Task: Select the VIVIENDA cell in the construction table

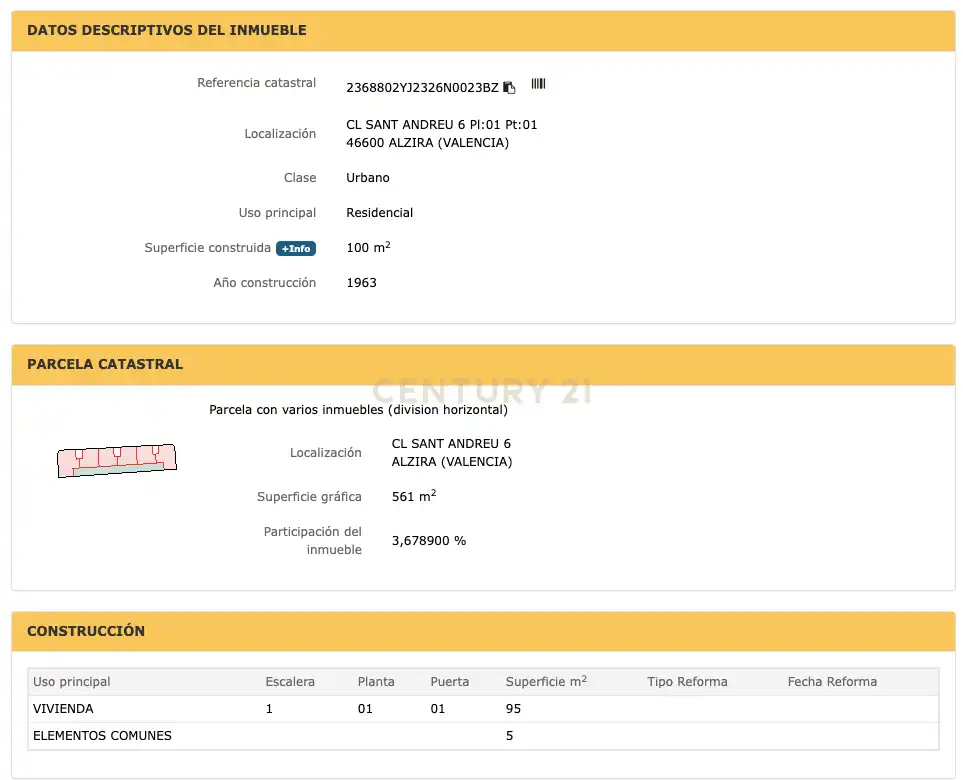Action: 63,709
